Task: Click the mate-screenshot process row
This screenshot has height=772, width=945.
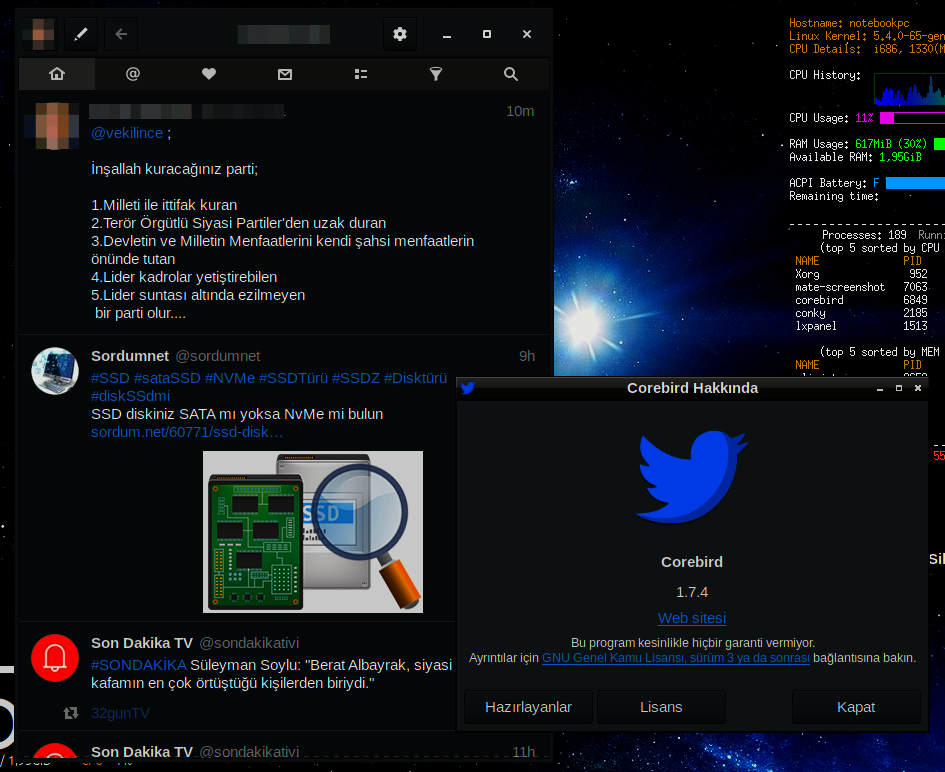Action: click(861, 287)
